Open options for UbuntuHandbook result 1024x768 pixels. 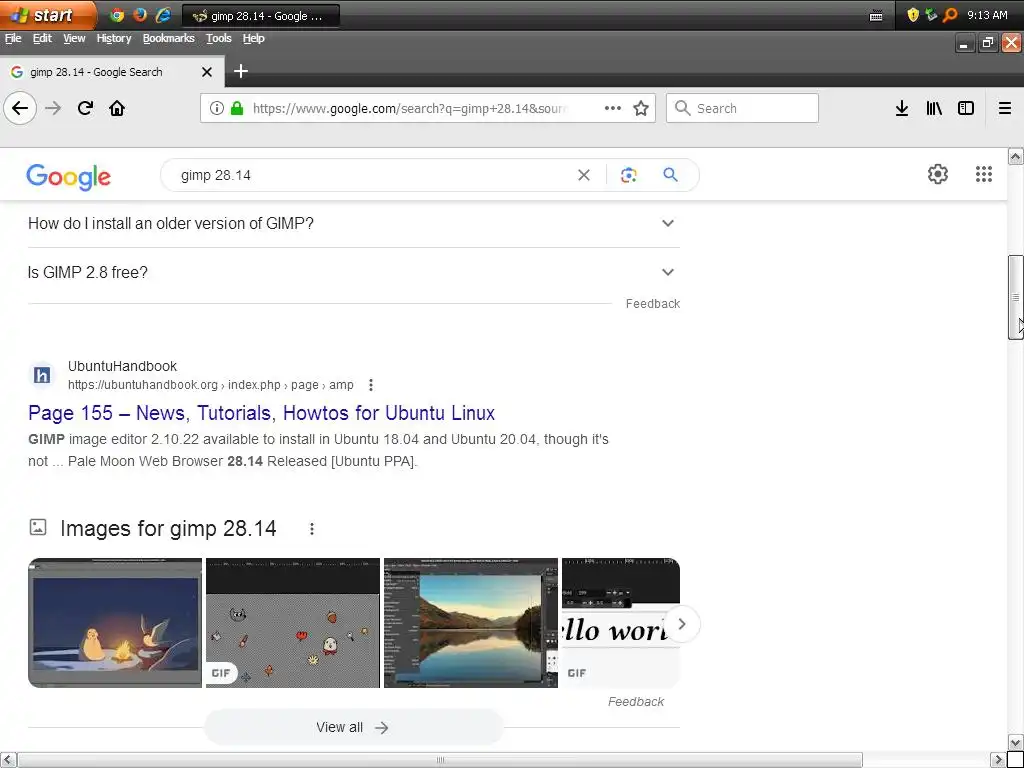pyautogui.click(x=370, y=385)
